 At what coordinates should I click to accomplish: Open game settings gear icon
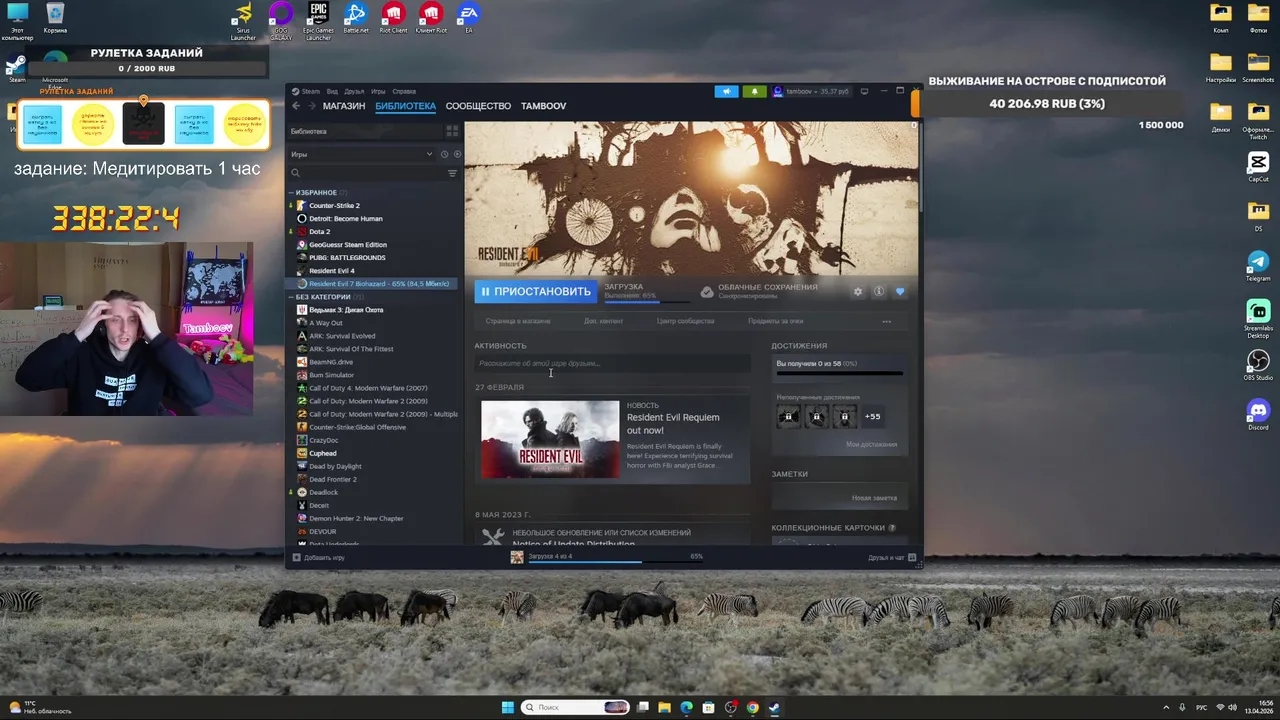pos(857,292)
